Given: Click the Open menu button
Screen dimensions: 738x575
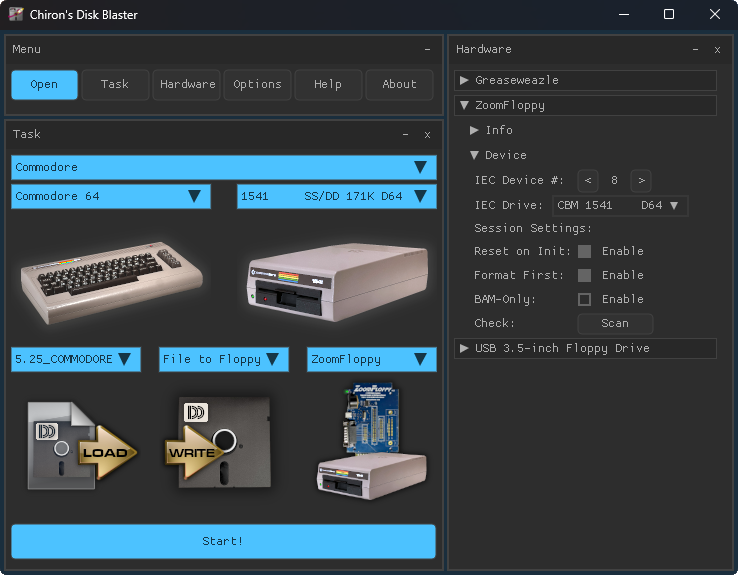Looking at the screenshot, I should pyautogui.click(x=44, y=85).
